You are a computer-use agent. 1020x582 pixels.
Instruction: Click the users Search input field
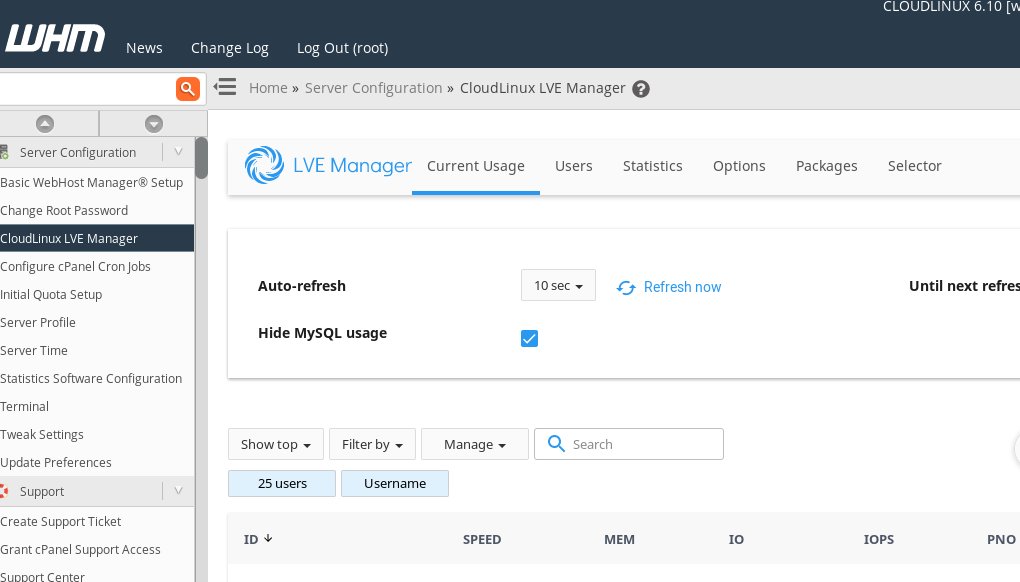point(629,444)
